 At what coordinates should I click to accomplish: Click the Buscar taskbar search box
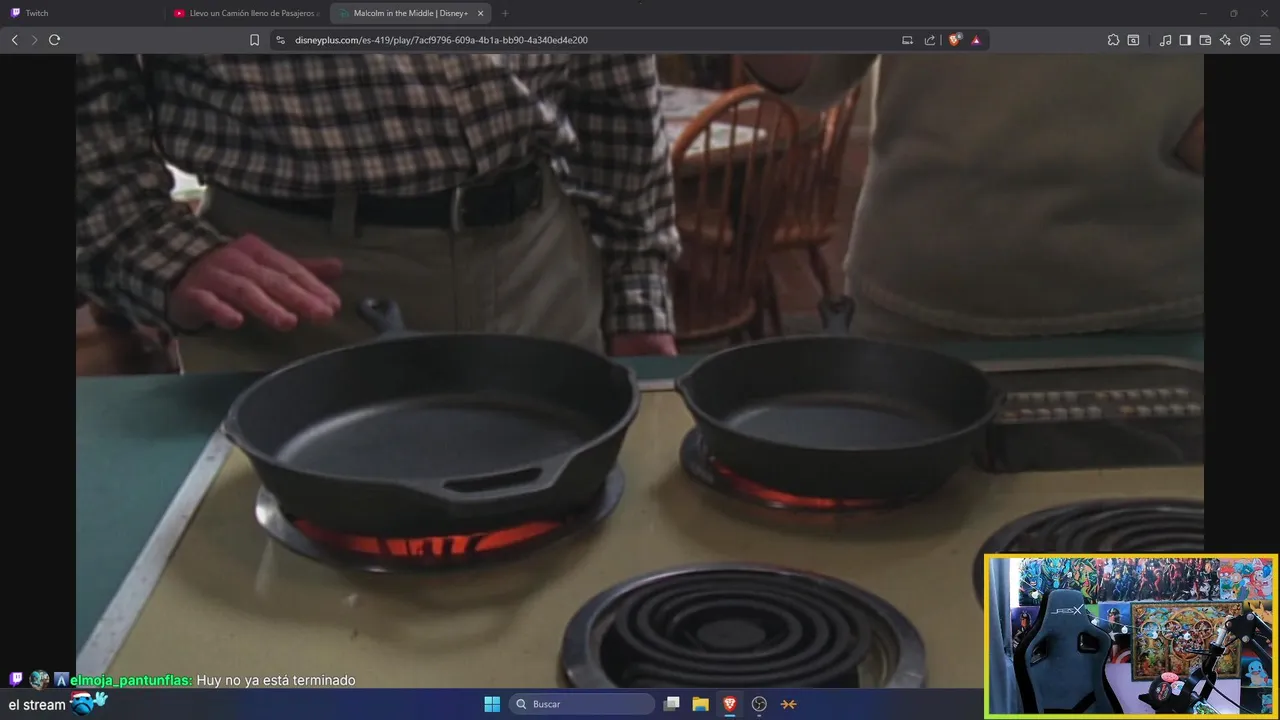point(582,704)
